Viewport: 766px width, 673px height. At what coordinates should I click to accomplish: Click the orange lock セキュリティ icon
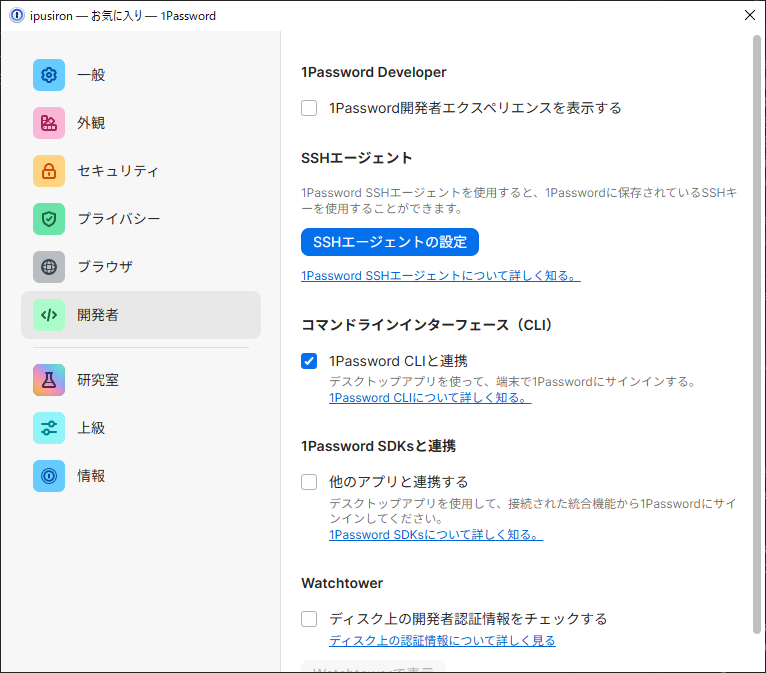(x=49, y=171)
